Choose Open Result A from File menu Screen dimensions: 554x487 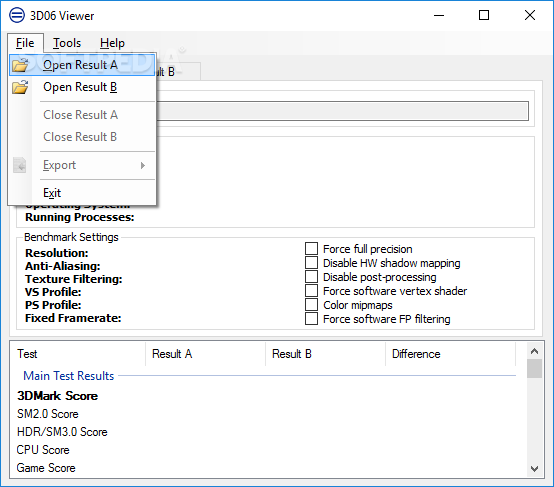point(82,65)
